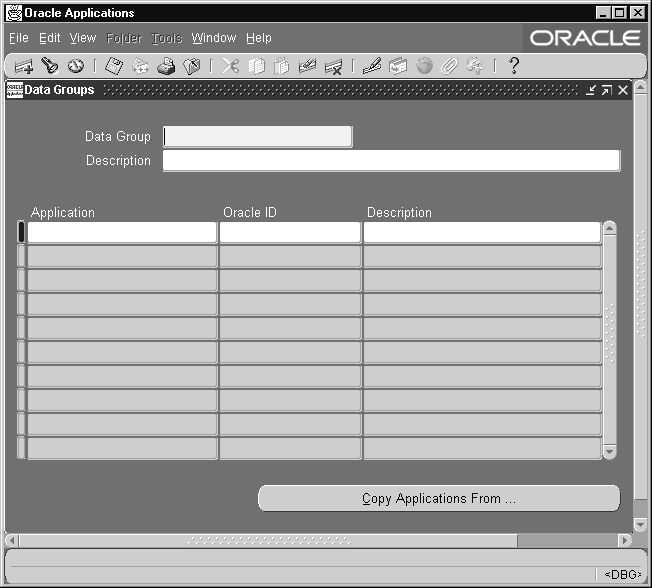Show the Navigator via toolbar icon
652x588 pixels.
coord(76,66)
